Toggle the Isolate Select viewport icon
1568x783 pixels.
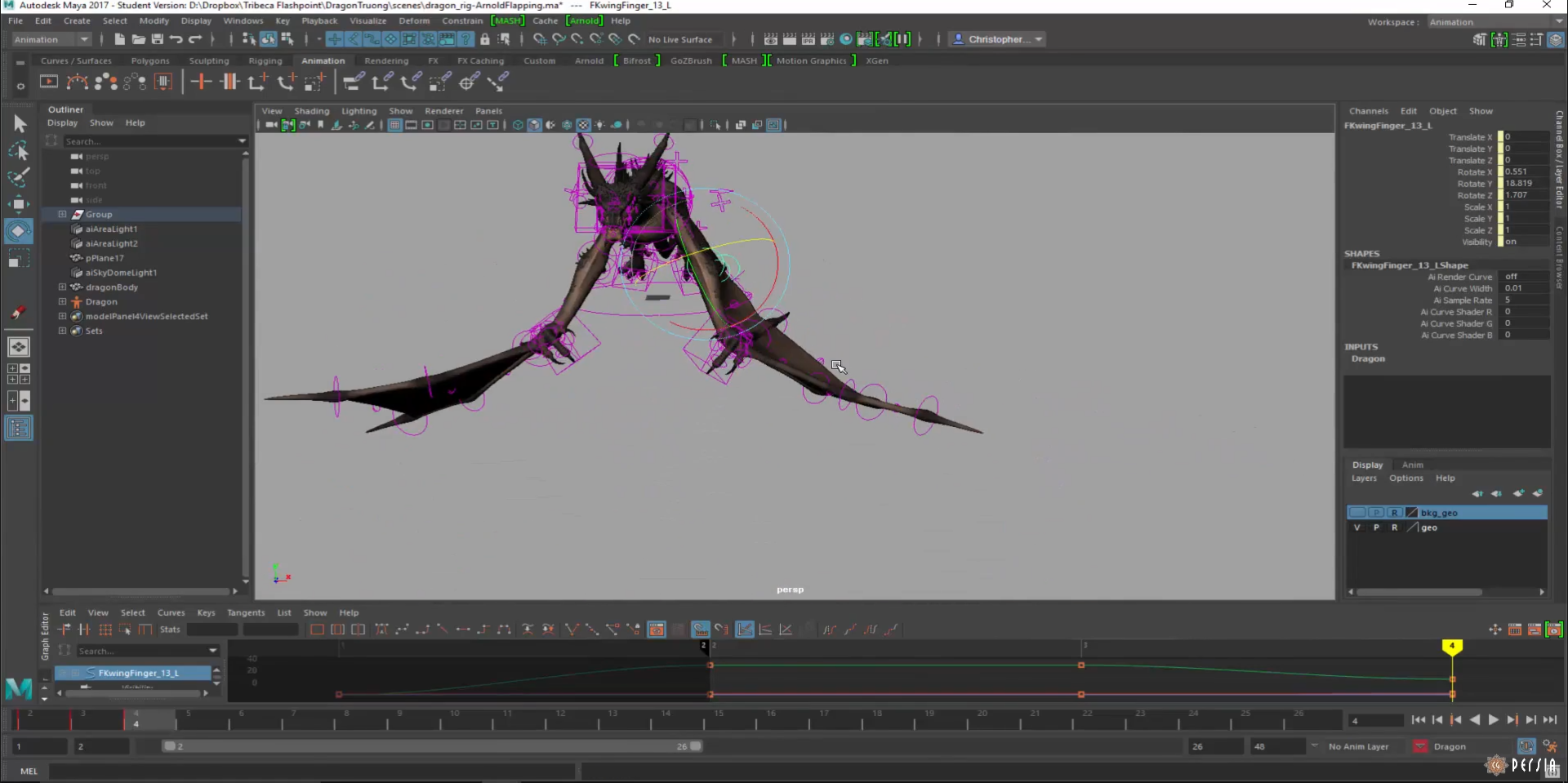click(716, 125)
